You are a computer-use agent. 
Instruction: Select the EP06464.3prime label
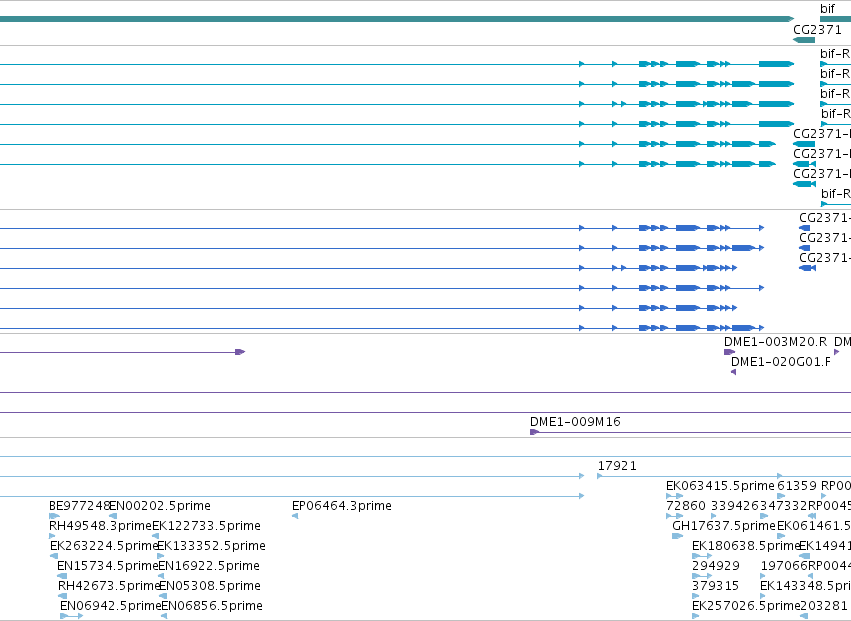click(342, 506)
